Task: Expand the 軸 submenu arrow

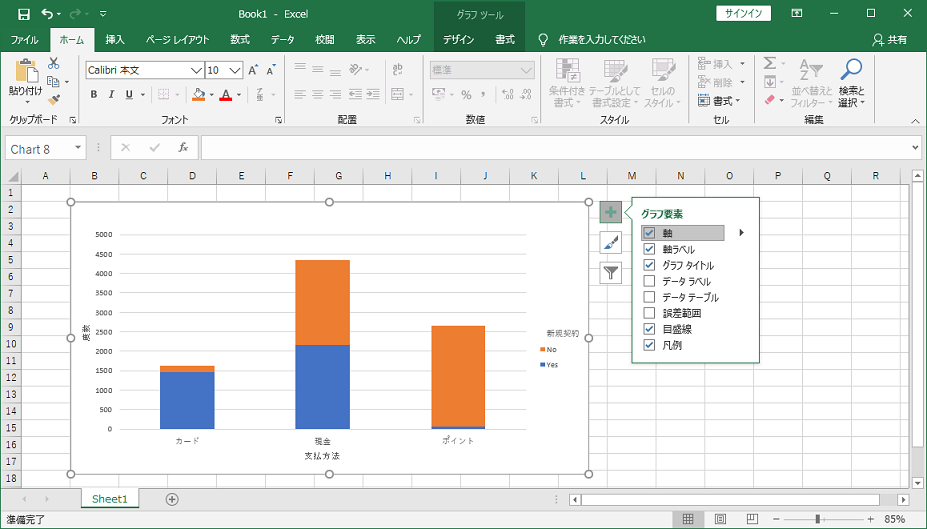Action: click(x=741, y=233)
